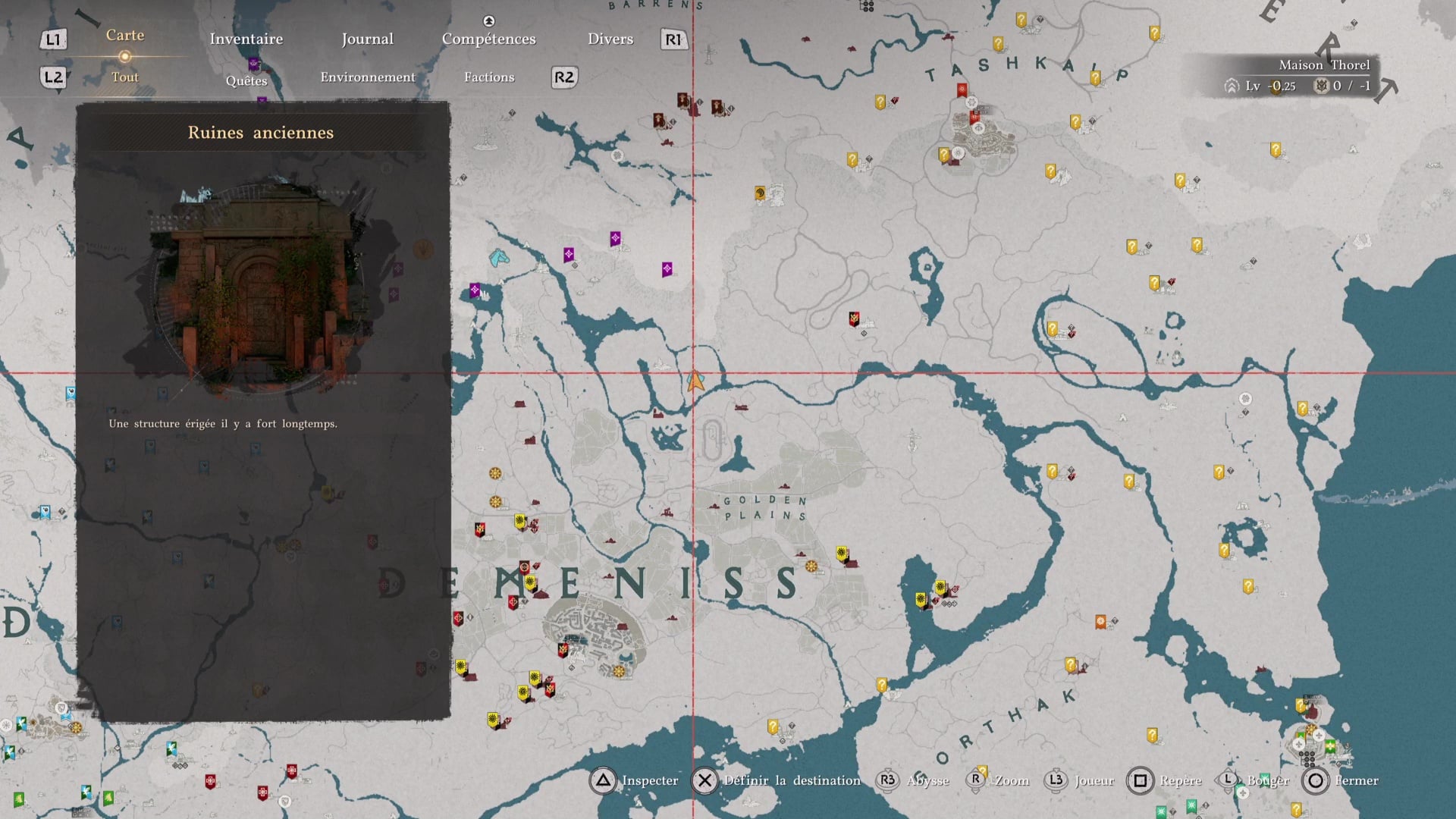Filter map by Quêtes
The image size is (1456, 819).
[x=246, y=80]
